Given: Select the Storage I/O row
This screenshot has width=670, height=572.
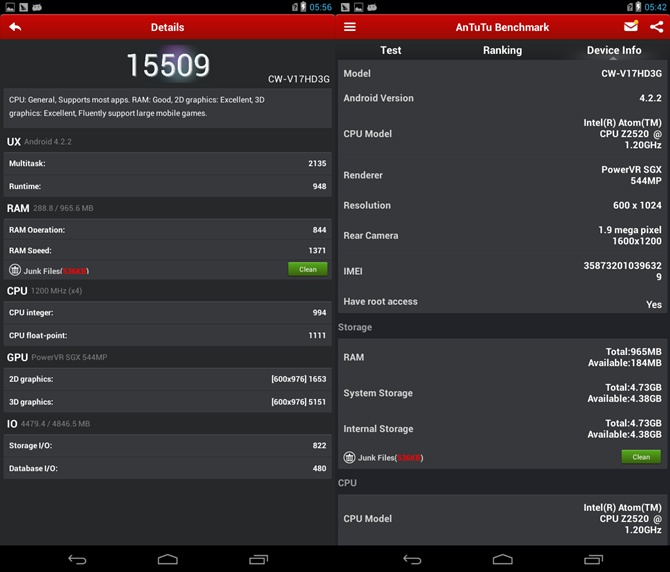Looking at the screenshot, I should [x=168, y=445].
